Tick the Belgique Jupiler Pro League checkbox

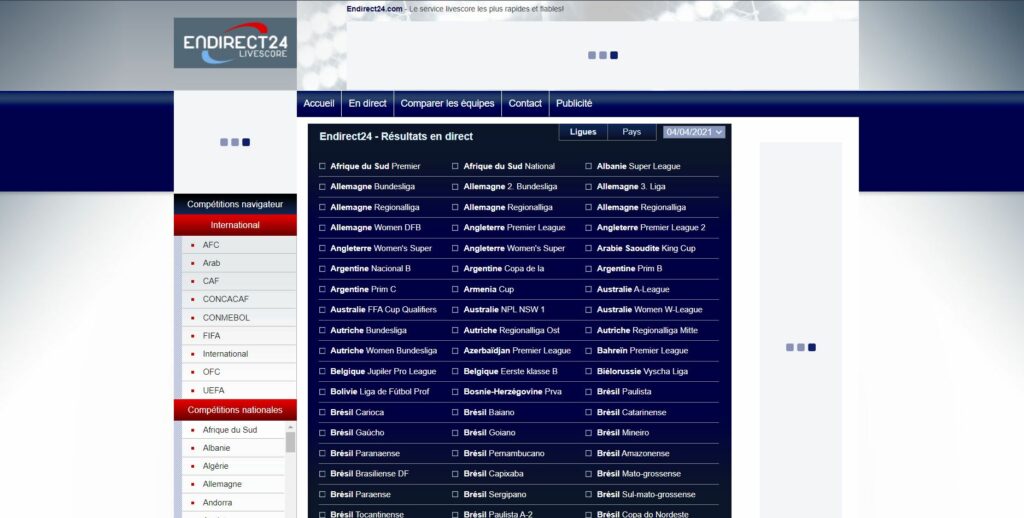pos(322,372)
